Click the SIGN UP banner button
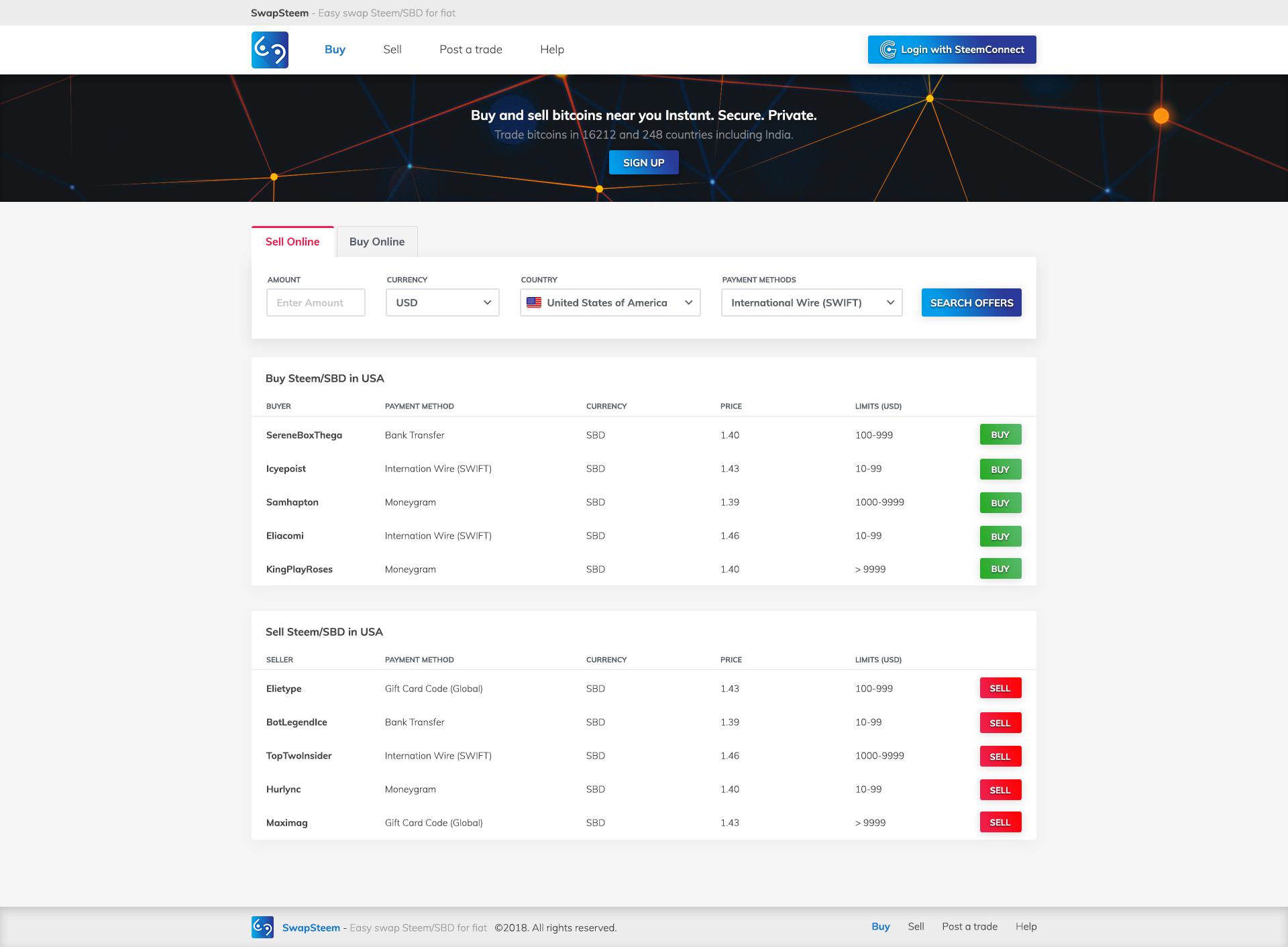1288x947 pixels. 643,162
